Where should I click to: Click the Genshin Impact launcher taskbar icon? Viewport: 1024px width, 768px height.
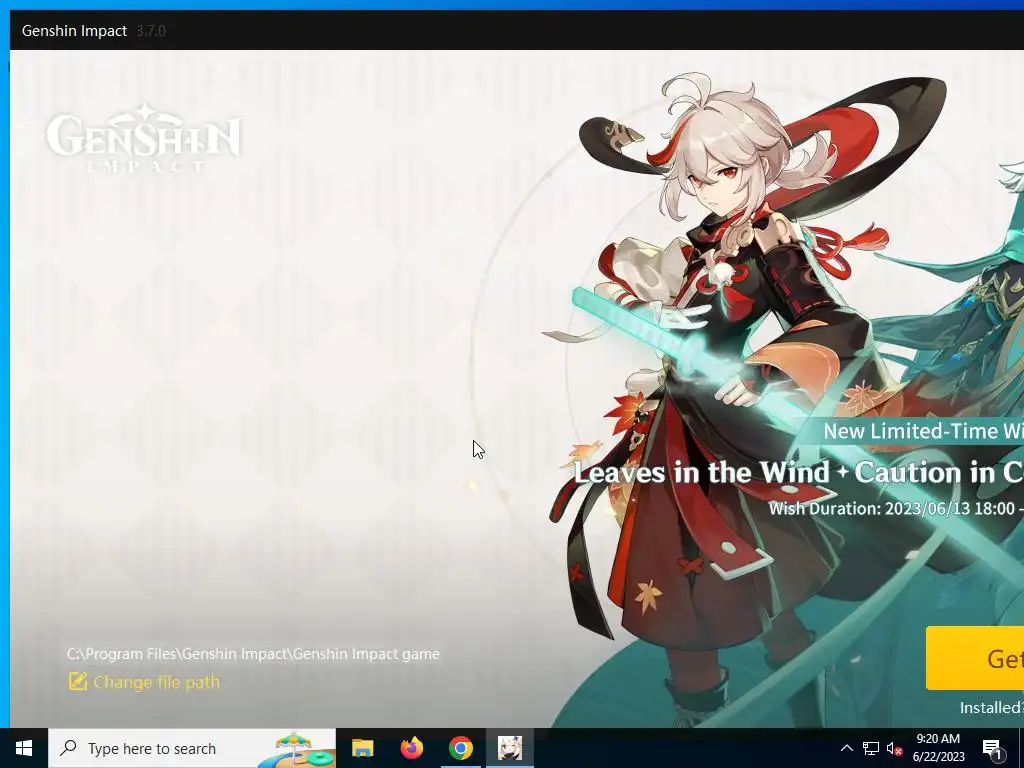510,748
